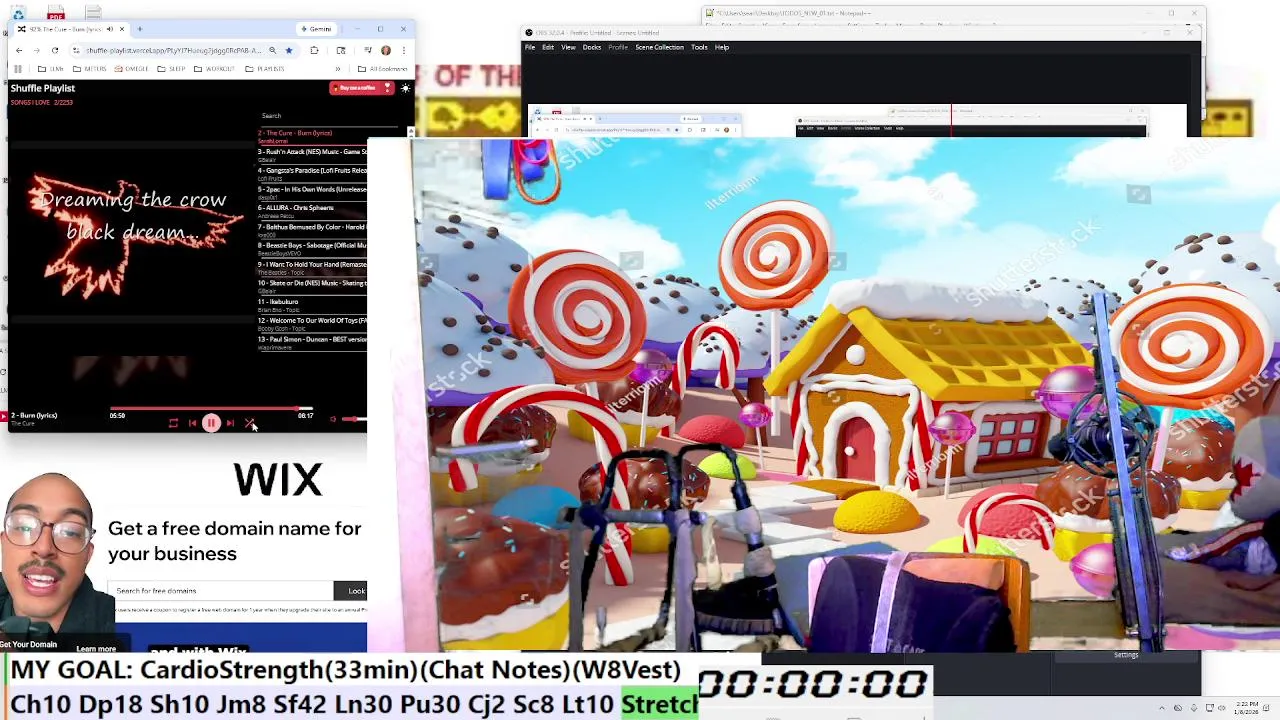1280x720 pixels.
Task: Open a new Chrome tab with plus
Action: point(139,29)
